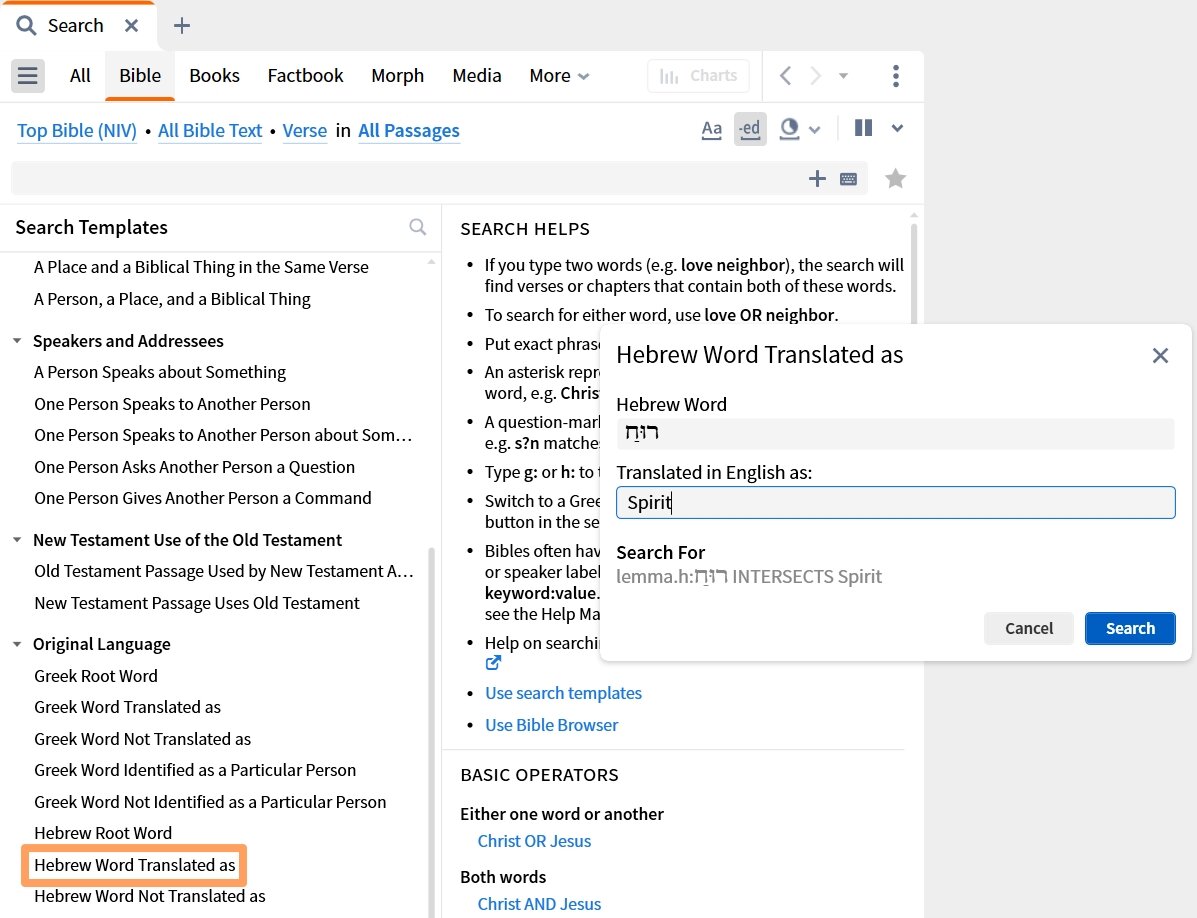Select One Person Gives Another Person a Command
Image resolution: width=1197 pixels, height=918 pixels.
(x=203, y=498)
